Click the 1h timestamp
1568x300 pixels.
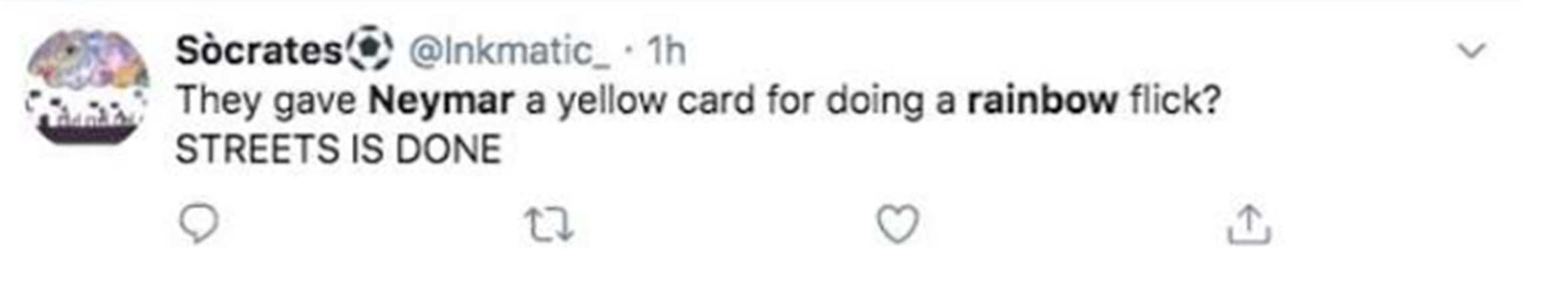click(x=665, y=51)
